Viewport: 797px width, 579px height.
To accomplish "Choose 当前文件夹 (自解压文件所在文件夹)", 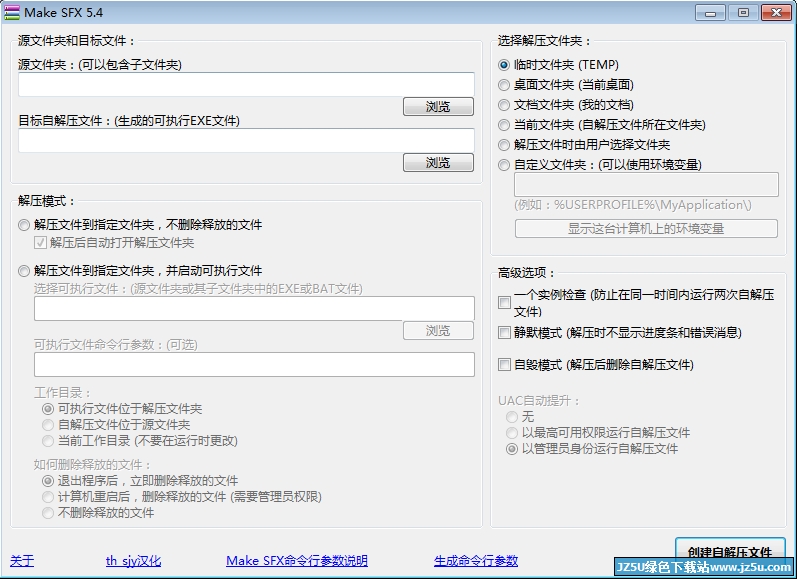I will coord(504,125).
